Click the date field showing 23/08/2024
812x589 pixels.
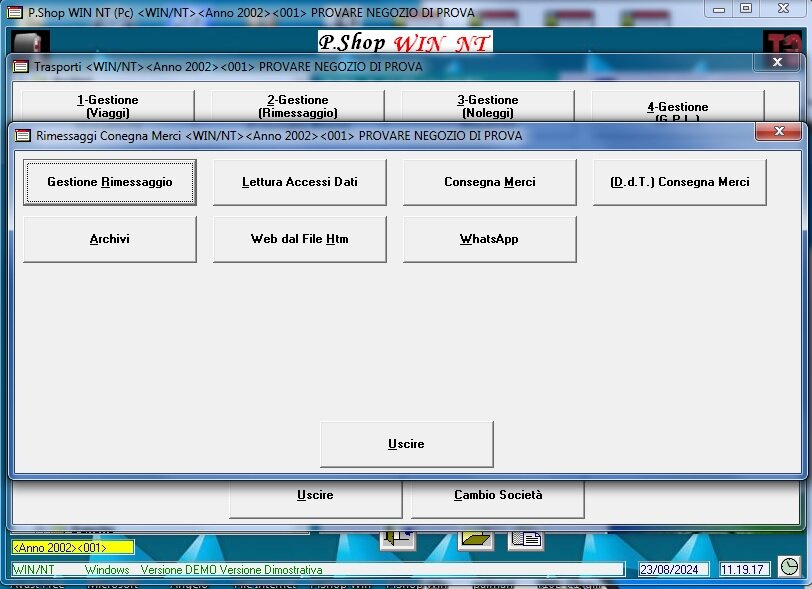(x=674, y=569)
